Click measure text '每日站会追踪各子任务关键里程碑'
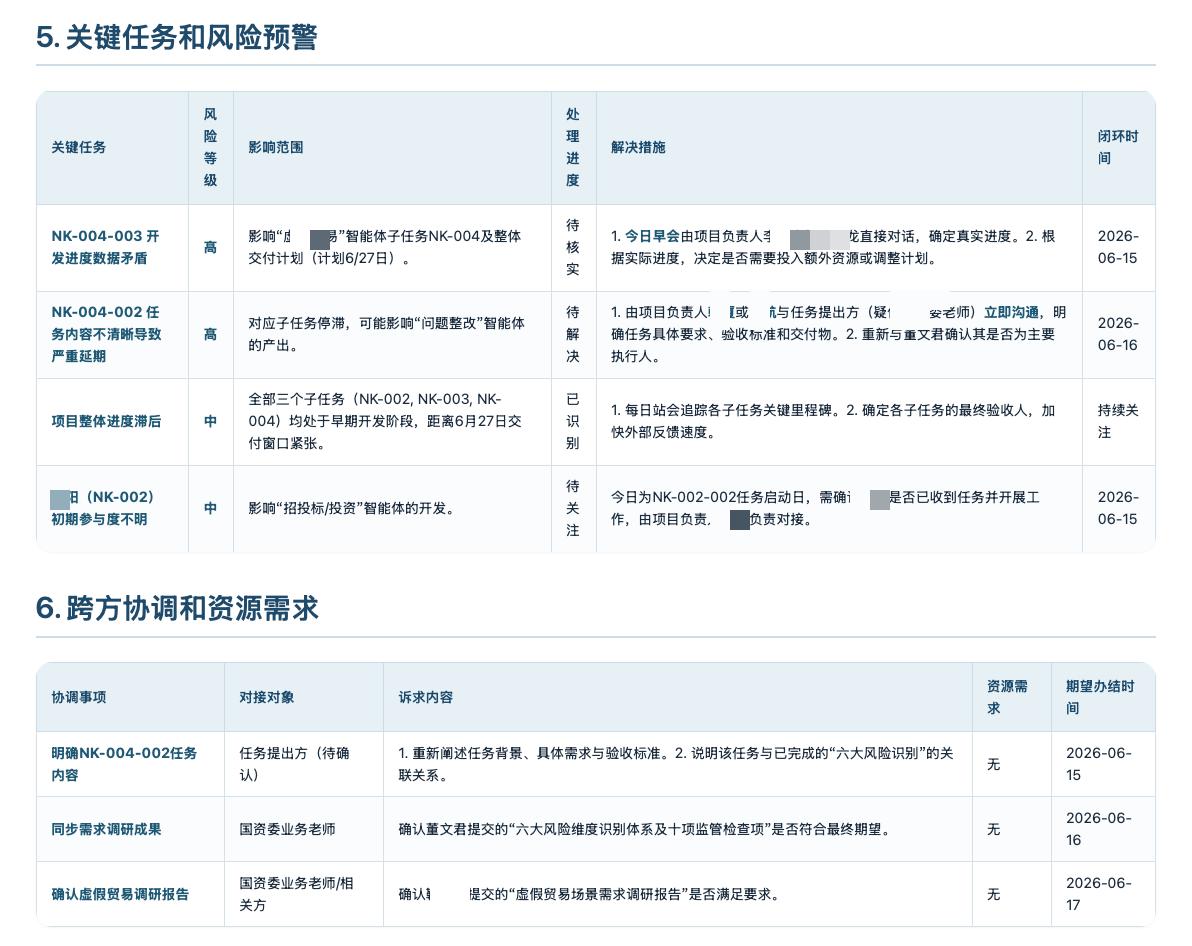This screenshot has width=1192, height=946. point(833,421)
